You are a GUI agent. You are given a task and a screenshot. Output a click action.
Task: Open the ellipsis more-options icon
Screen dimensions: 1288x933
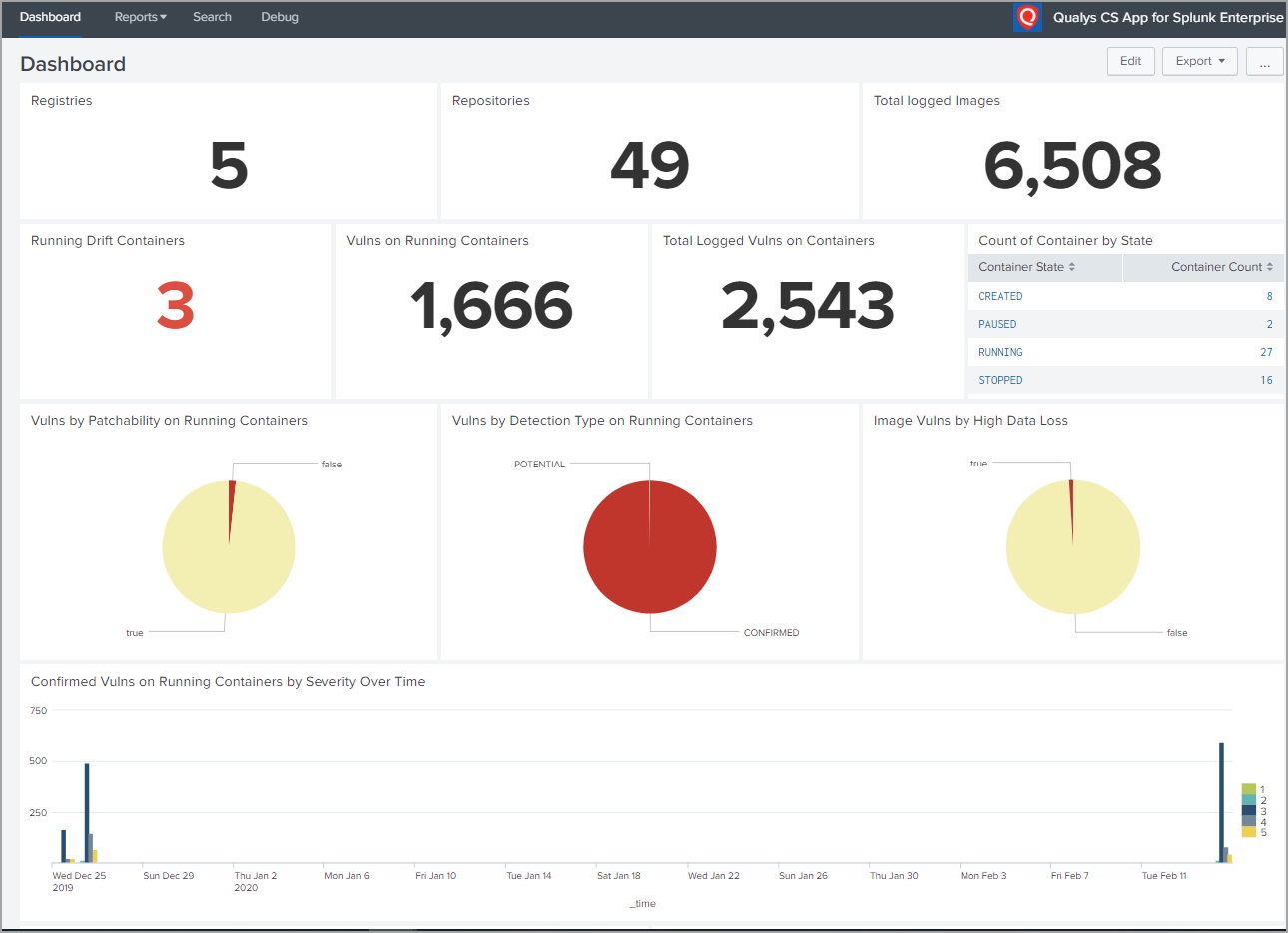tap(1264, 61)
